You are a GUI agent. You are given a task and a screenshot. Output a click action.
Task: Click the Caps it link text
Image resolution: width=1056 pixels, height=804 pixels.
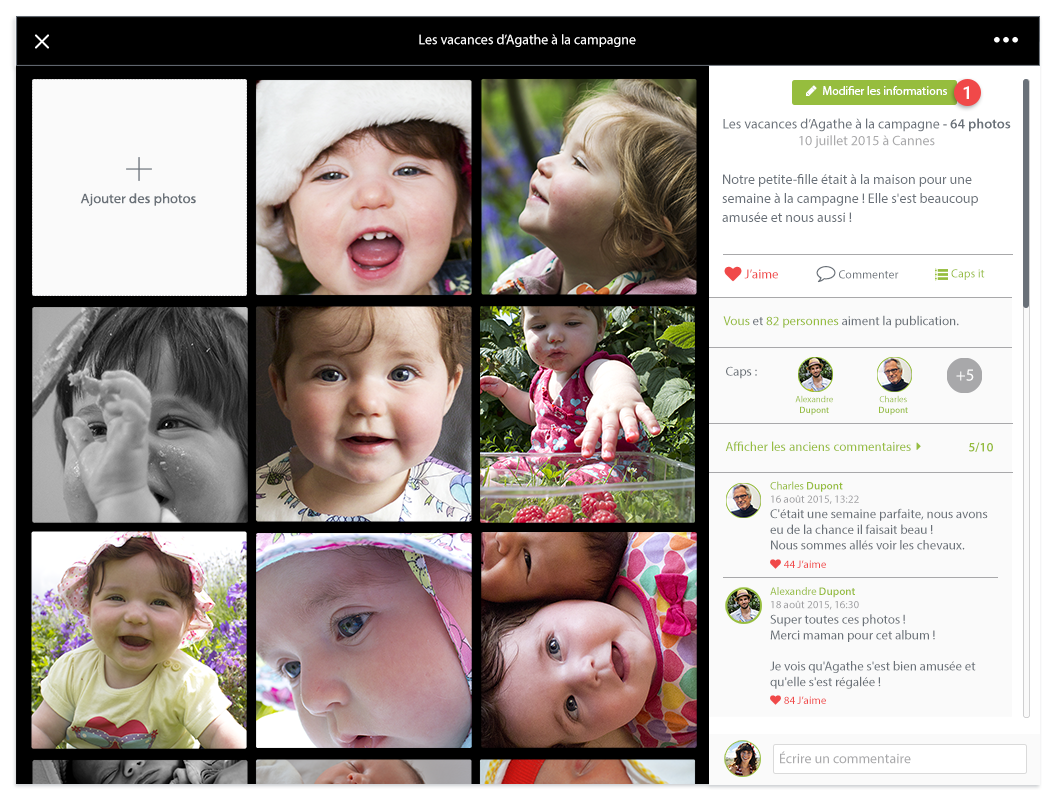pos(968,273)
